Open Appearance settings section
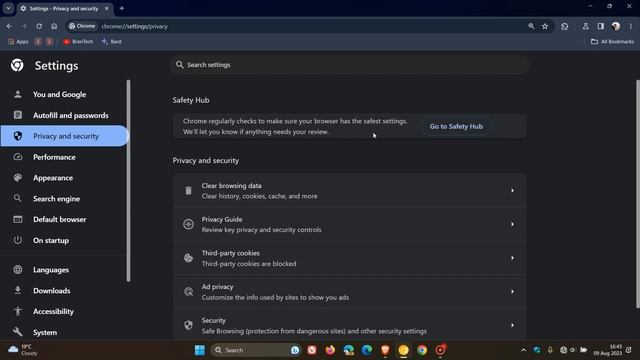Viewport: 640px width, 360px height. pos(53,178)
